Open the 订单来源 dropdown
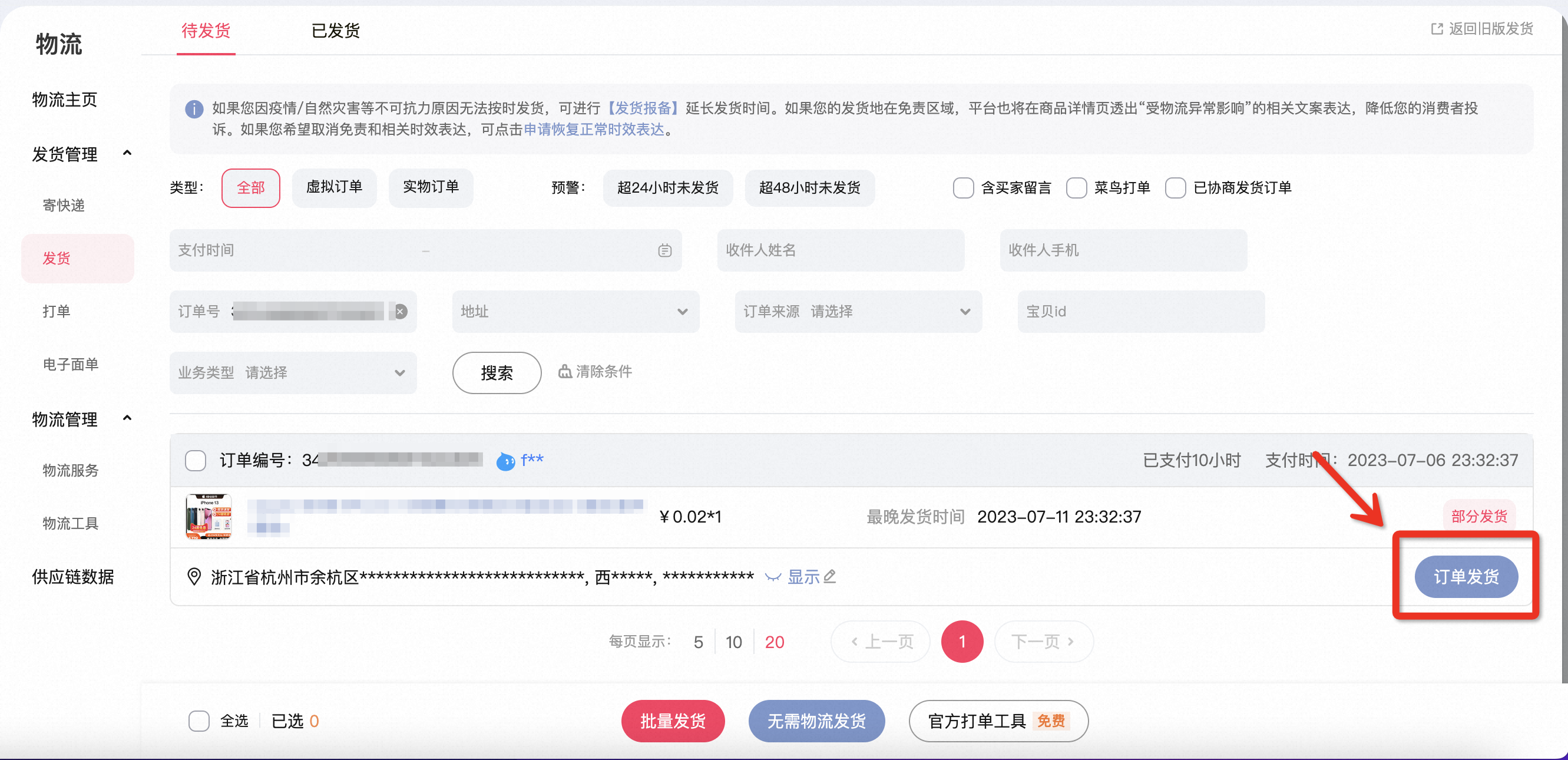 858,312
